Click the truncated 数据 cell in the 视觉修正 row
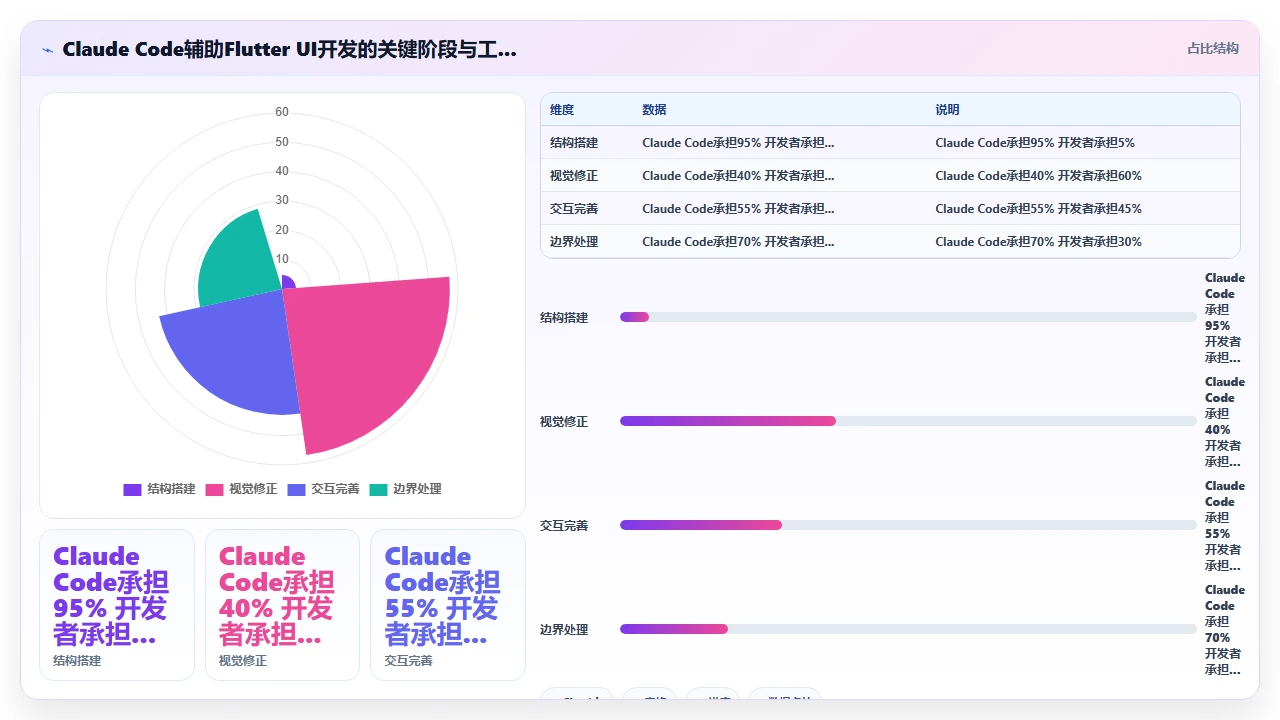Viewport: 1280px width, 720px height. [738, 176]
